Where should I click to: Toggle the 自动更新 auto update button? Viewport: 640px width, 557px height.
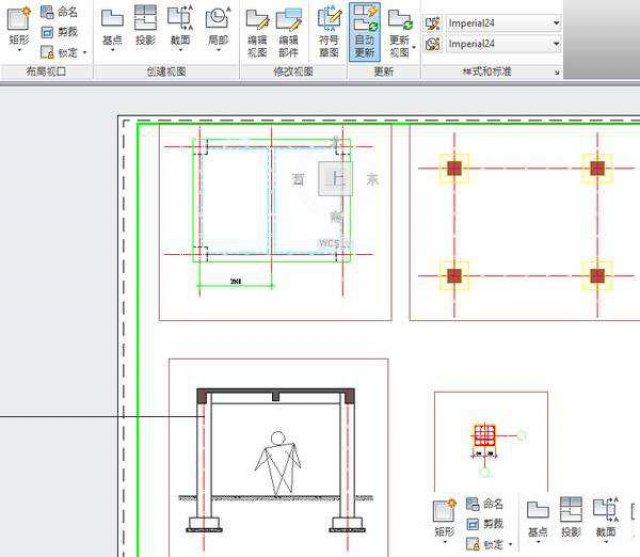tap(364, 30)
